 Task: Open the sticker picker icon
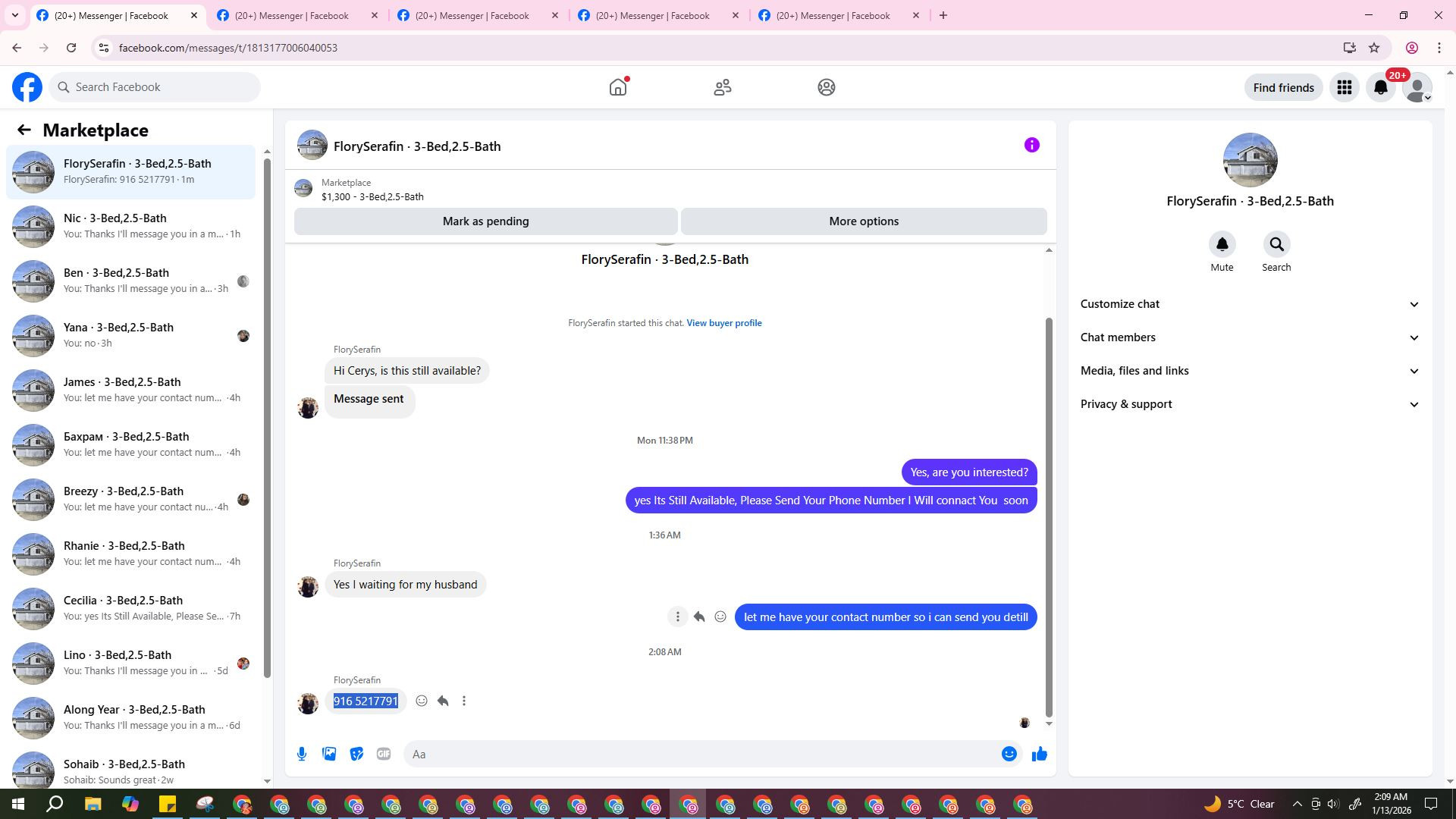(356, 754)
